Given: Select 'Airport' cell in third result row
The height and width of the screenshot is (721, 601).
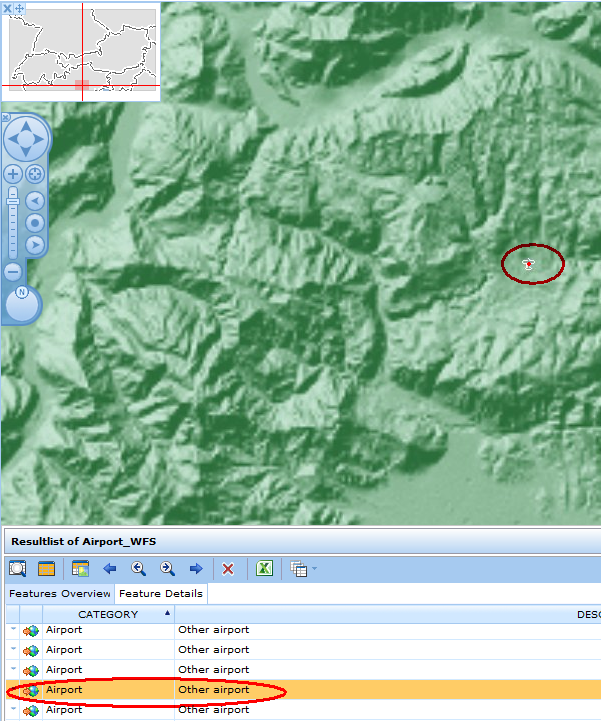Looking at the screenshot, I should tap(109, 670).
